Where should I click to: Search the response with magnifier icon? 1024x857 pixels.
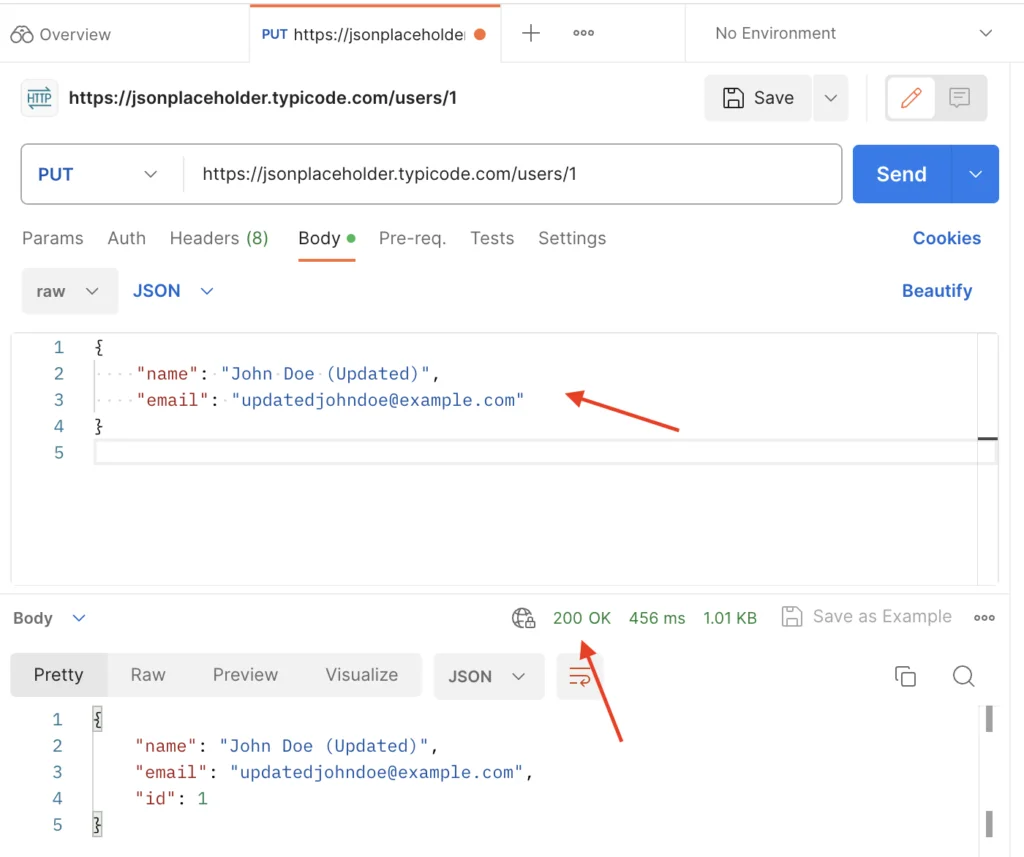(963, 676)
